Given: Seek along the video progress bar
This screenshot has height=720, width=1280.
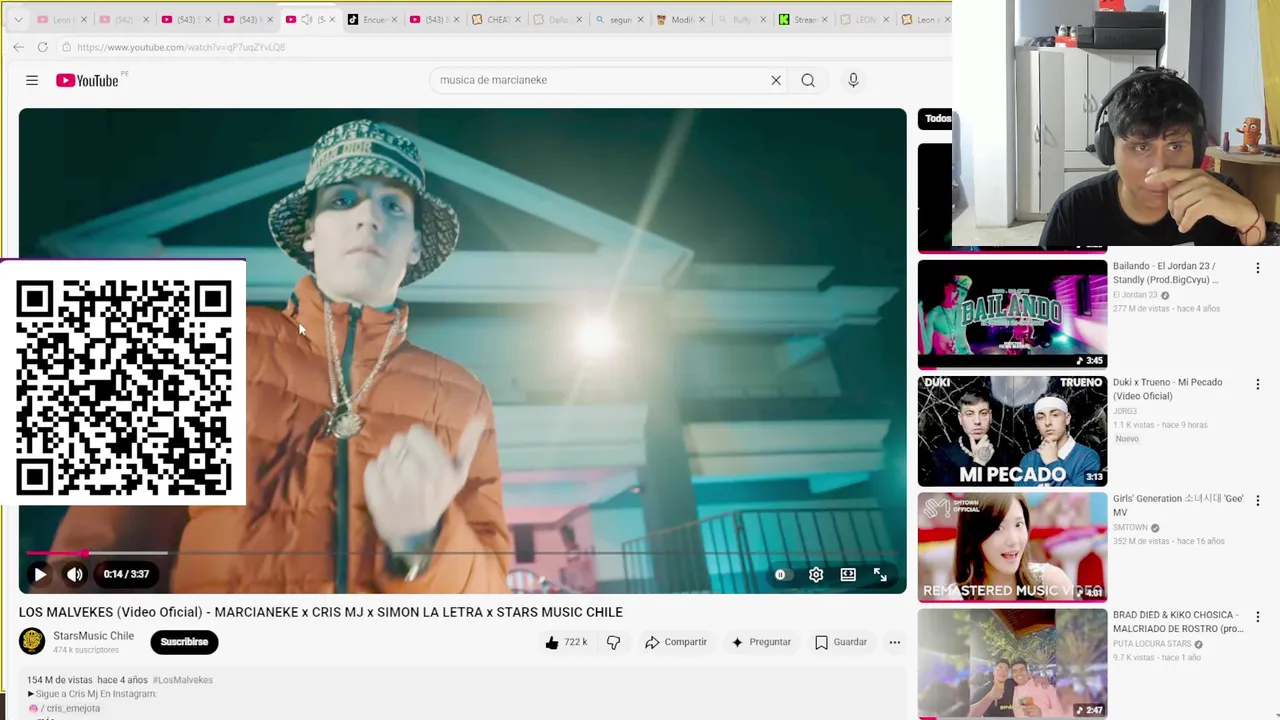Looking at the screenshot, I should pos(462,553).
